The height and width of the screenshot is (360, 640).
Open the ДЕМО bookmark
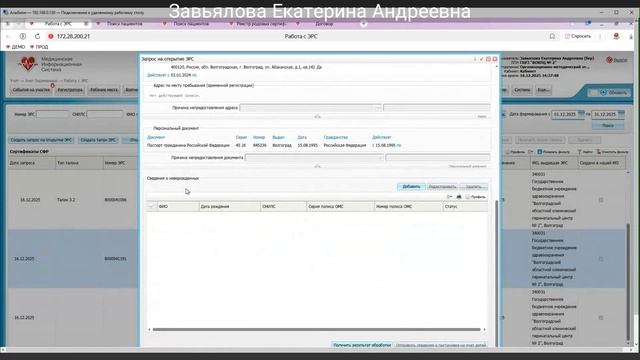16,47
